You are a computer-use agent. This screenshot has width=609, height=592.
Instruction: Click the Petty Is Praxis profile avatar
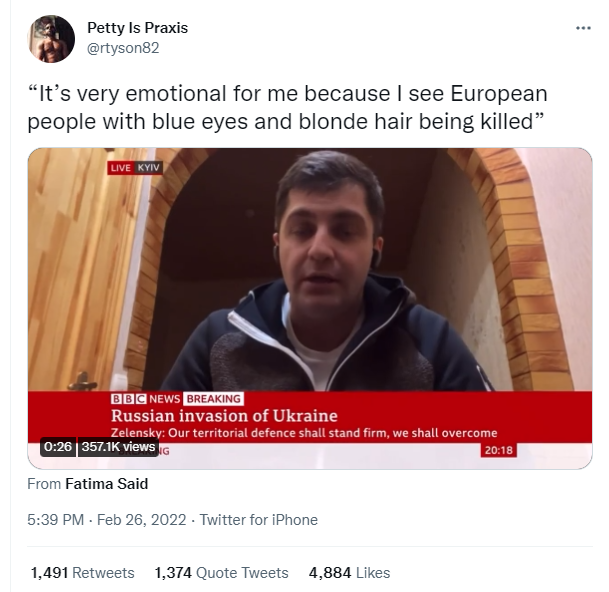pos(51,39)
